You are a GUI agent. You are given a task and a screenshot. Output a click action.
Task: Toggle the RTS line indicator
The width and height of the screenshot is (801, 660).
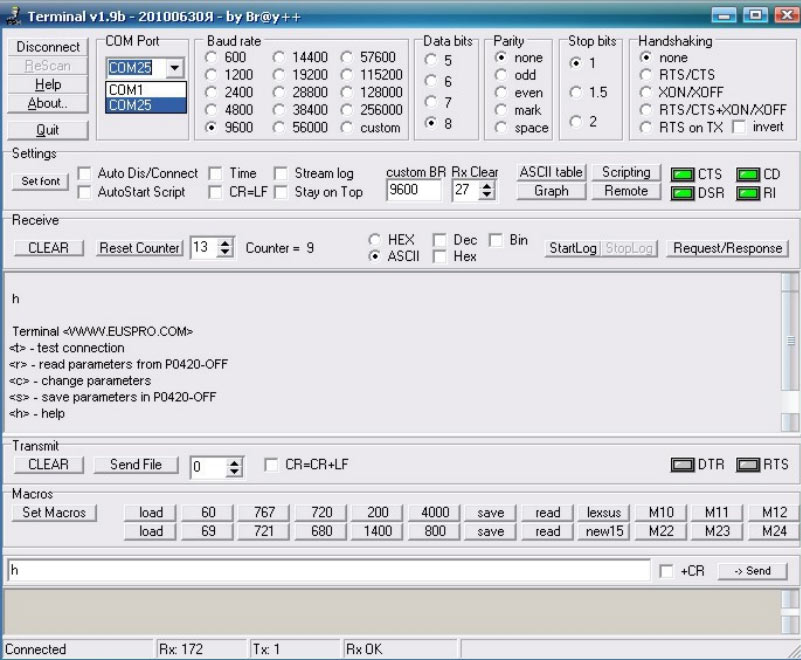tap(748, 465)
